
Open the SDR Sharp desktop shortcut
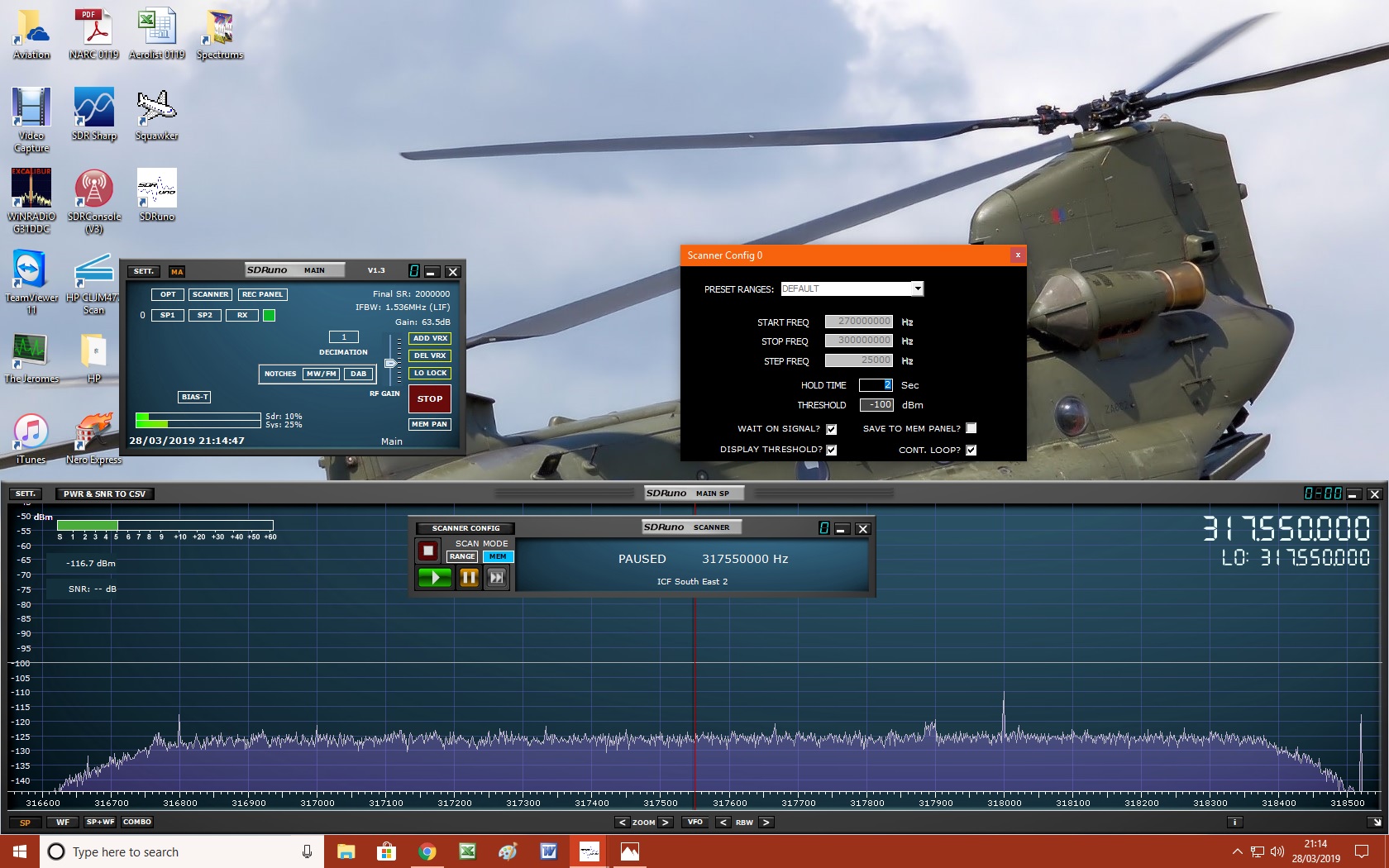(x=93, y=114)
